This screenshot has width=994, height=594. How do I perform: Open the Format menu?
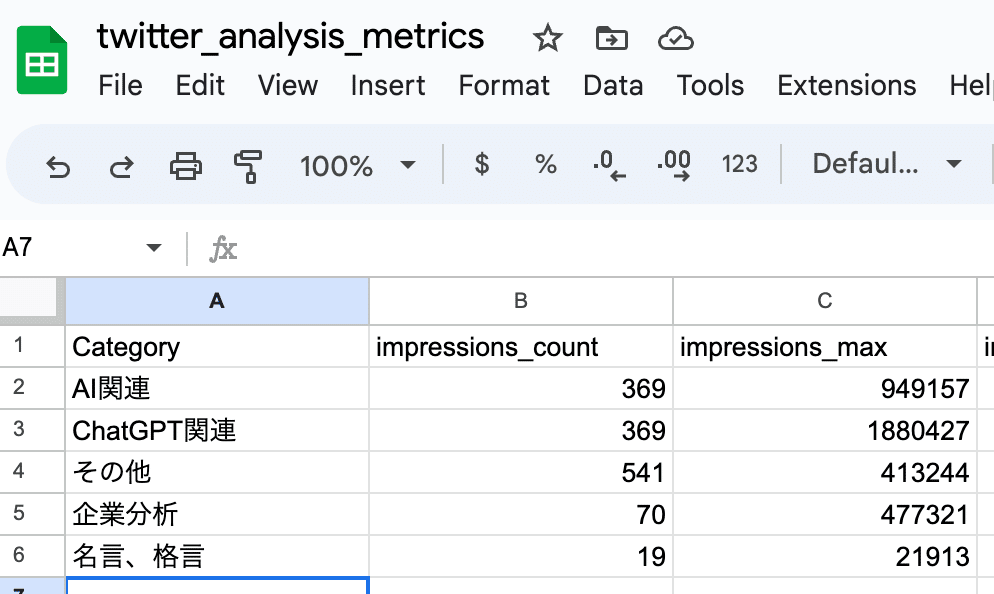(504, 86)
